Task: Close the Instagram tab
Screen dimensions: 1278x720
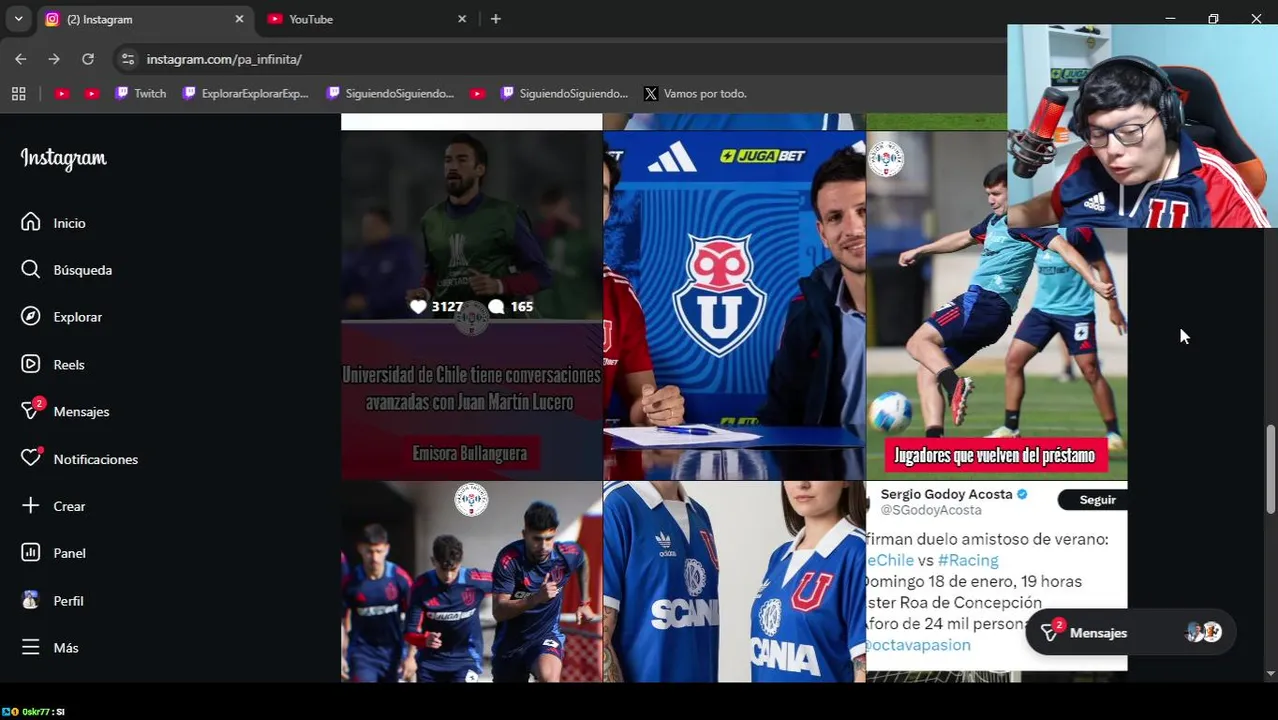Action: click(x=239, y=19)
